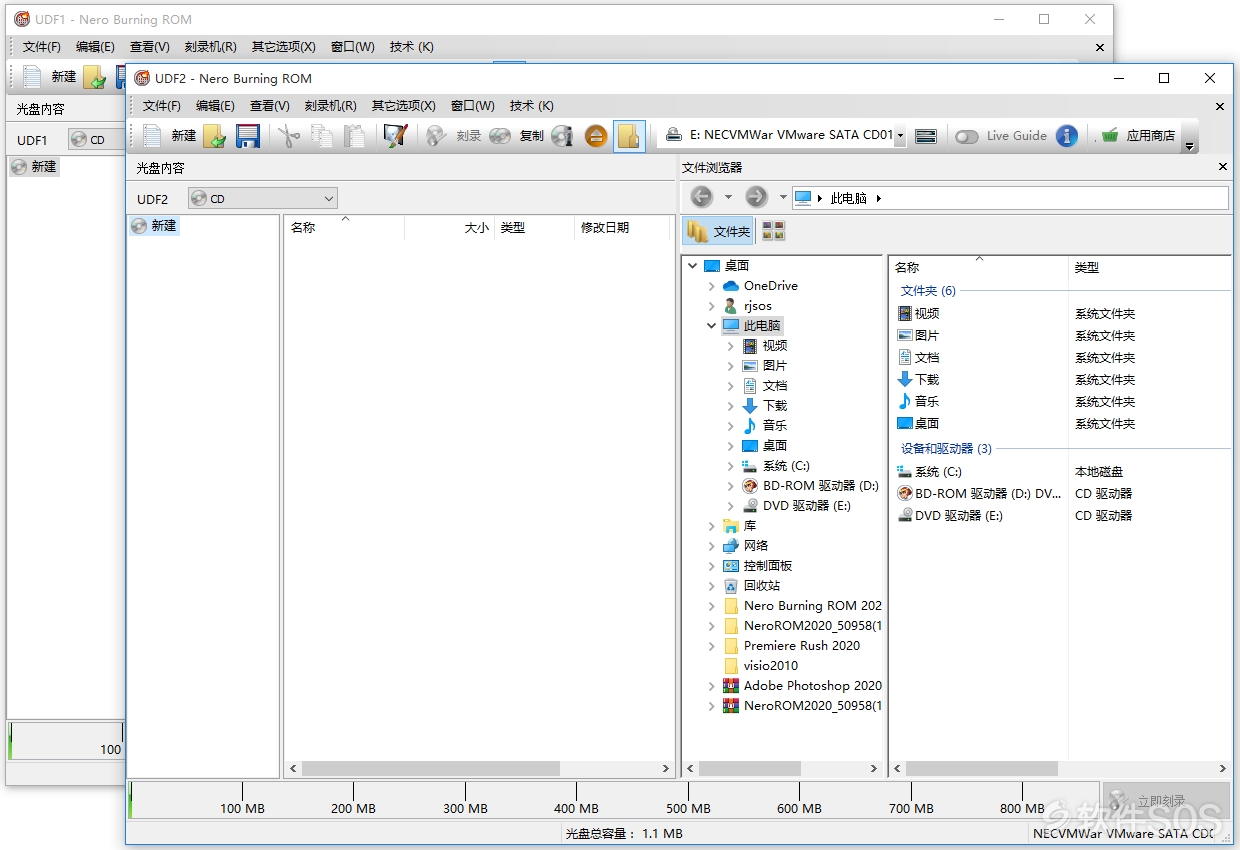Click the orange Eject disc icon

tap(596, 136)
